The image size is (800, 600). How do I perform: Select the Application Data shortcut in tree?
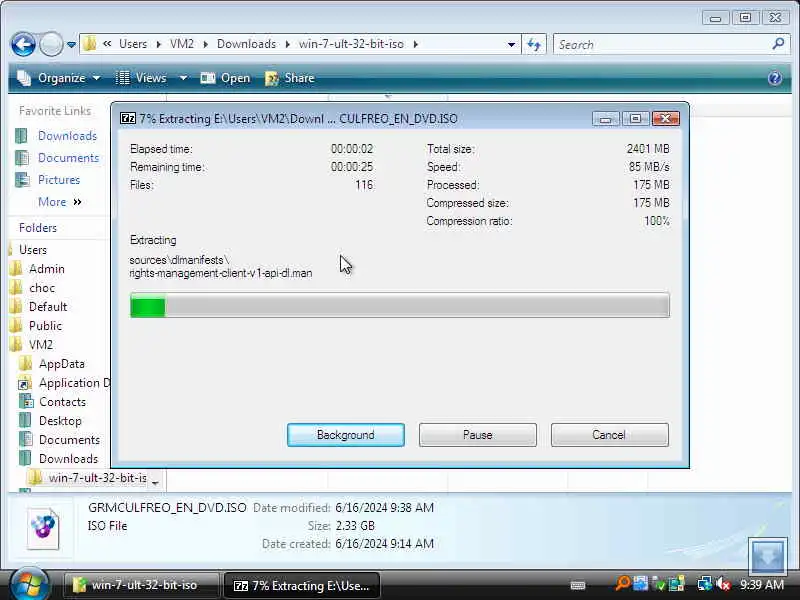pos(74,383)
